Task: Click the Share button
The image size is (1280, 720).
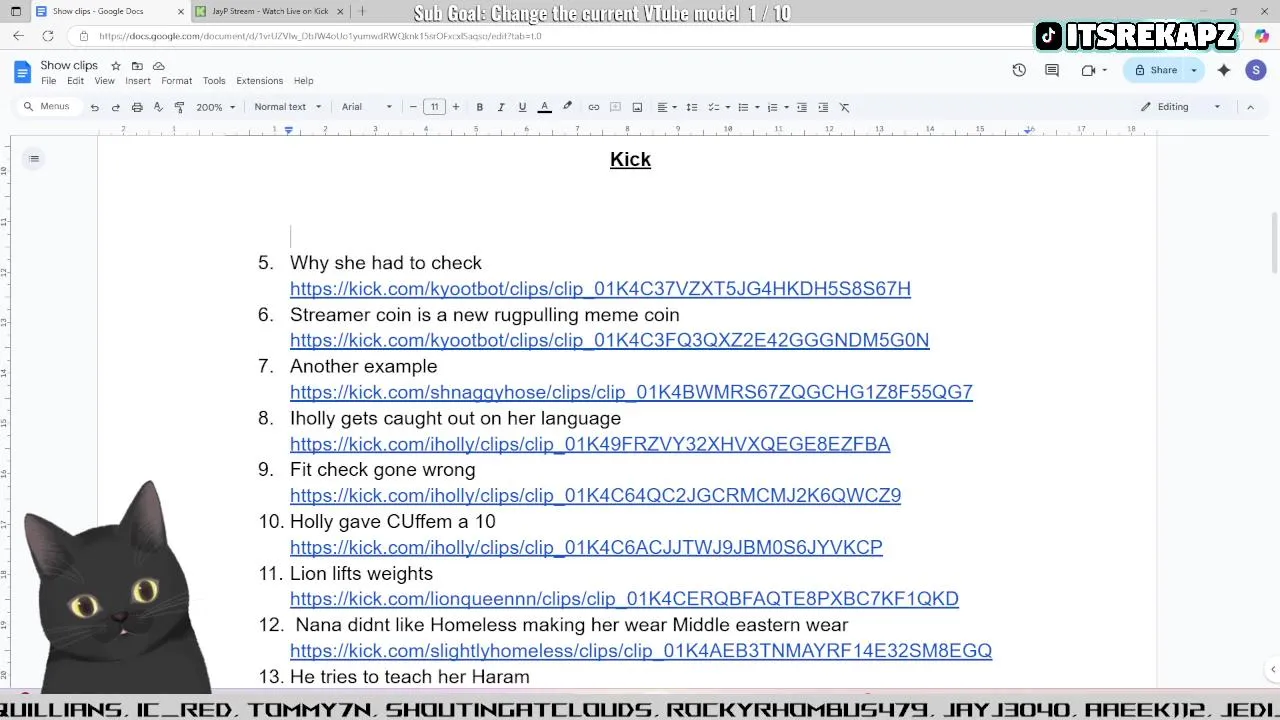Action: coord(1155,70)
